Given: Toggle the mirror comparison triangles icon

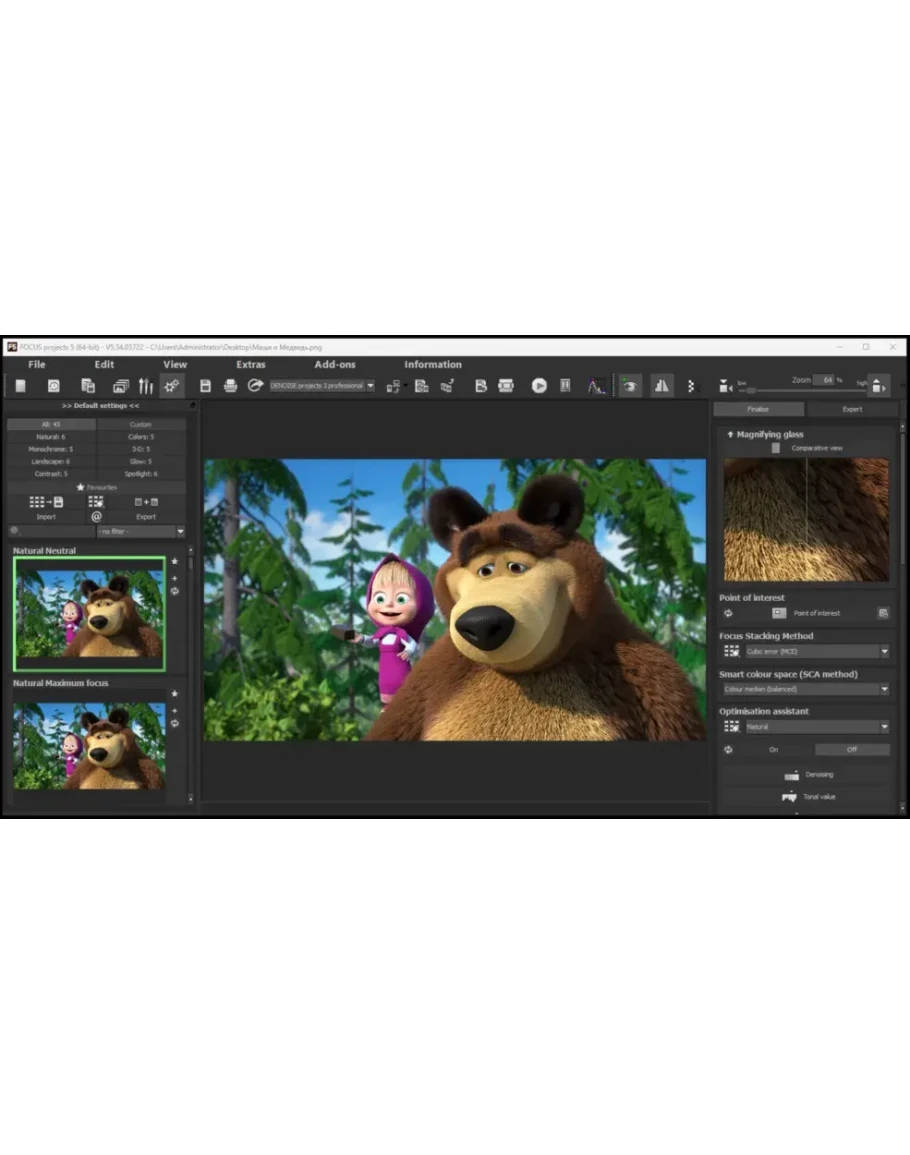Looking at the screenshot, I should [x=662, y=386].
